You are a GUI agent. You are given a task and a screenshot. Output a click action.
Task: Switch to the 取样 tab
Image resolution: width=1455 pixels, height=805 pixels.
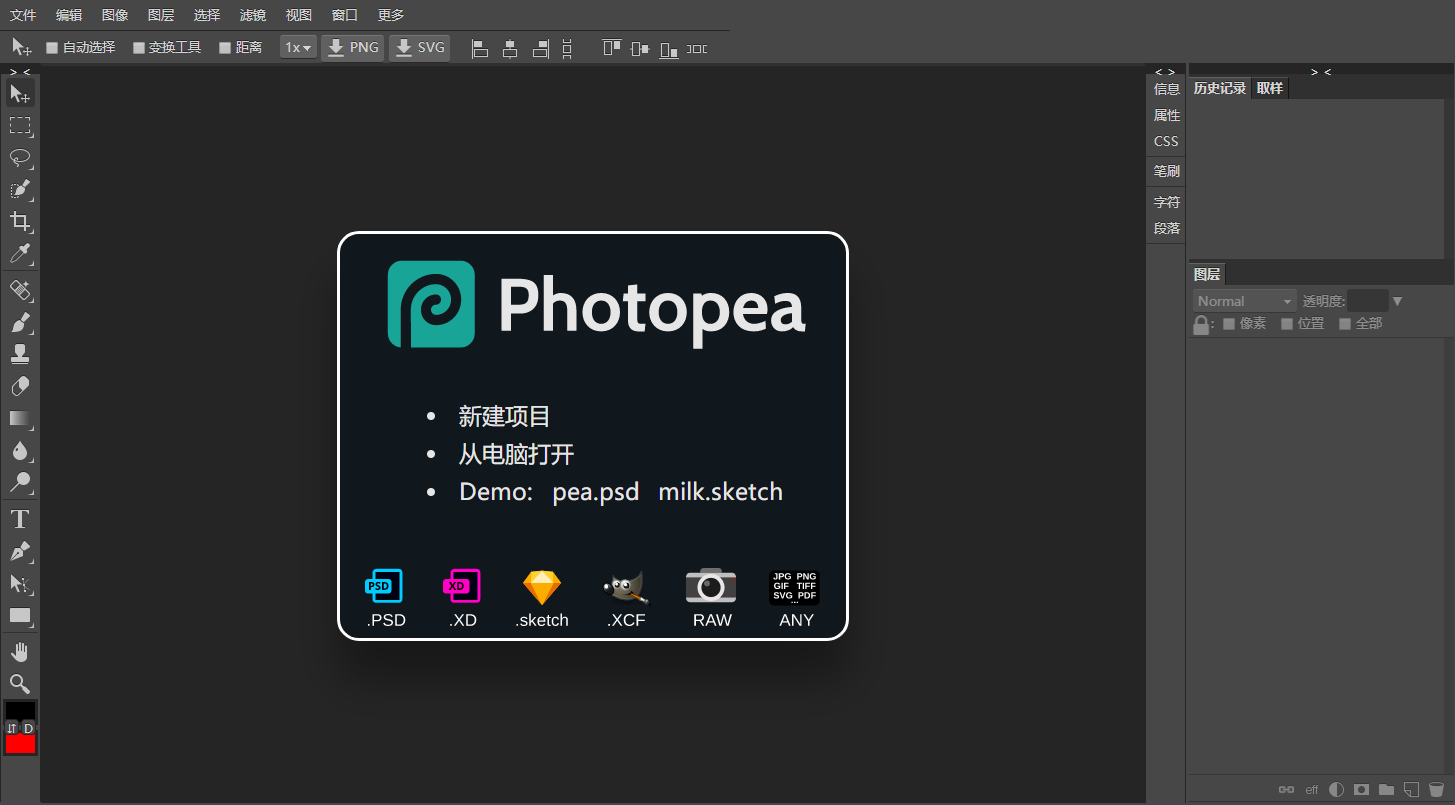(x=1270, y=88)
